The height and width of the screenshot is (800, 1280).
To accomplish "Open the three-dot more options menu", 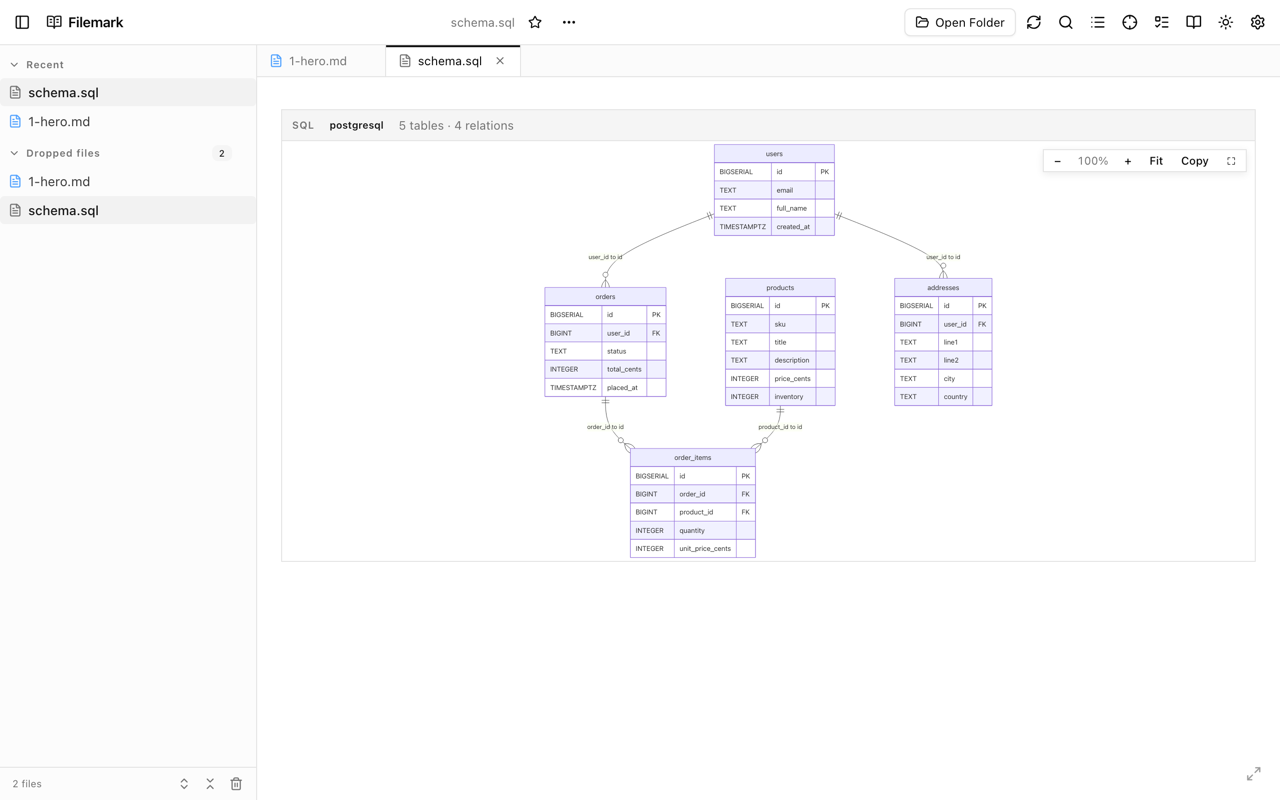I will point(569,22).
